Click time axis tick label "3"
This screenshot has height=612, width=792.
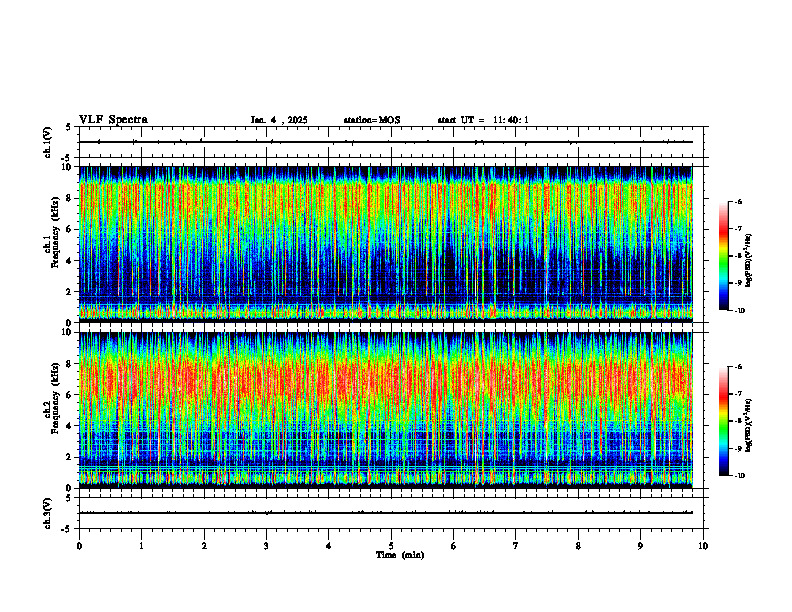point(266,546)
